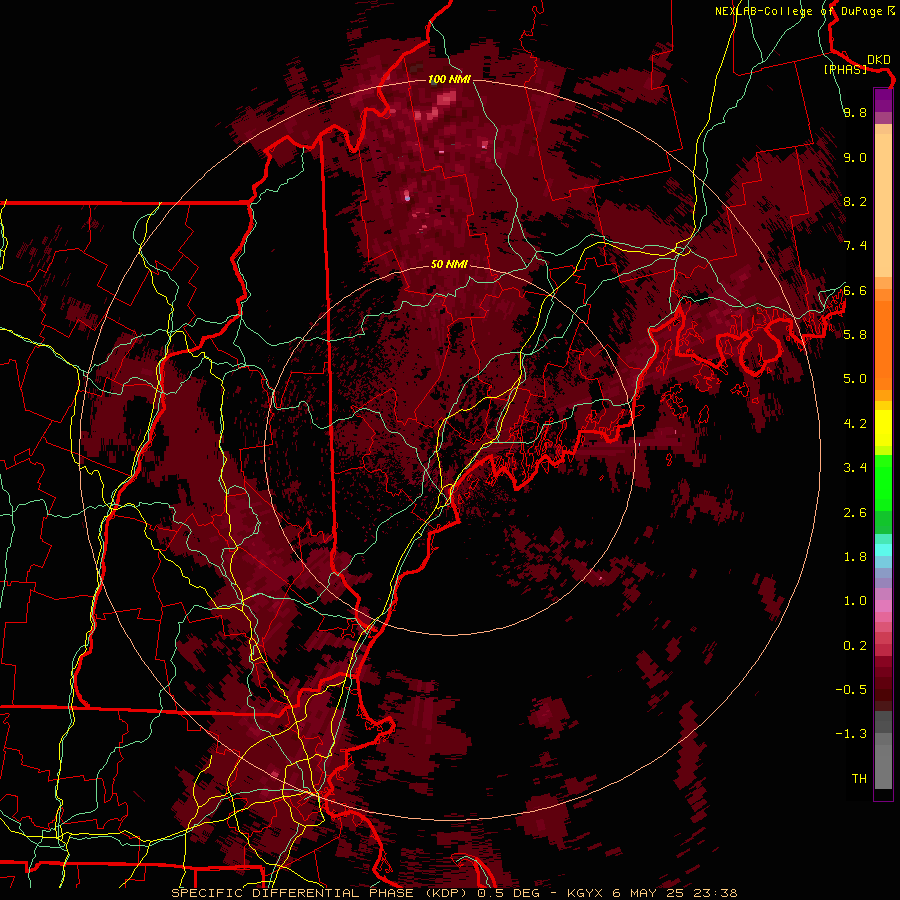Click the 5.0 value on color scale

[x=855, y=379]
